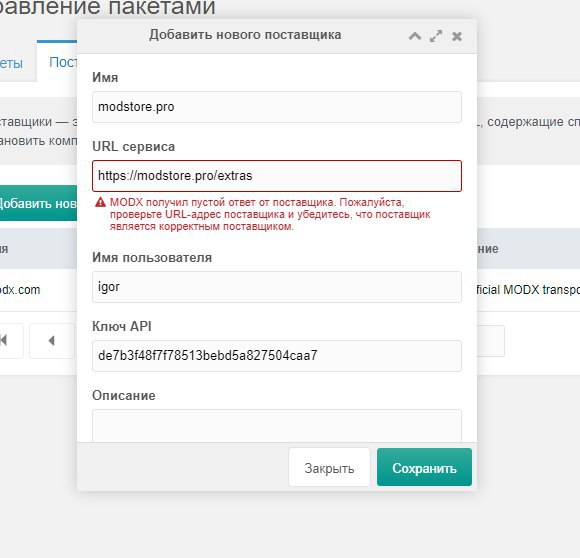The image size is (580, 558).
Task: Maximize the add provider dialog
Action: click(x=436, y=36)
